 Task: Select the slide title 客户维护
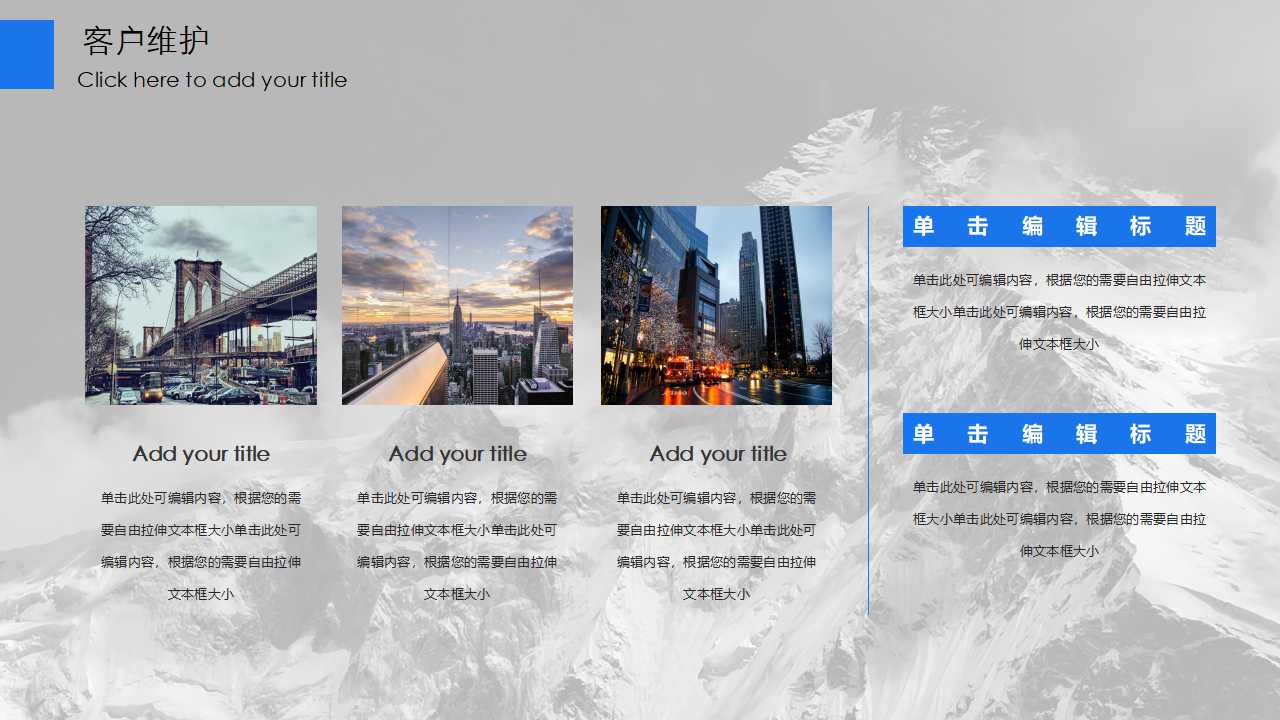click(146, 41)
